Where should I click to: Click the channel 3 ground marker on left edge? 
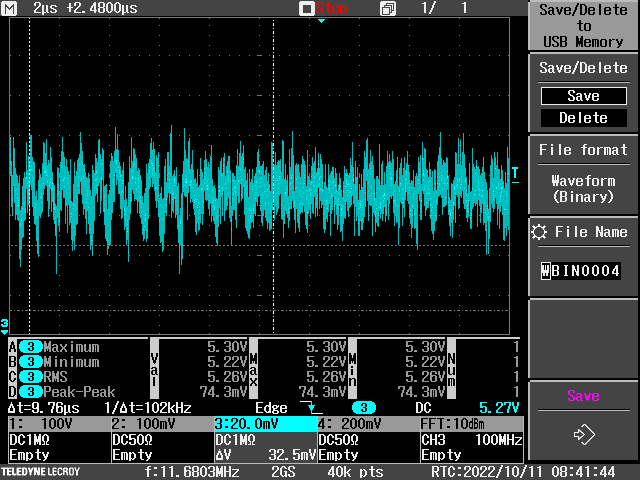click(x=5, y=325)
